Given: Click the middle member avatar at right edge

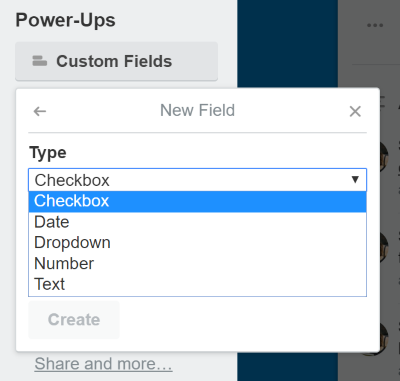Looking at the screenshot, I should pos(384,247).
